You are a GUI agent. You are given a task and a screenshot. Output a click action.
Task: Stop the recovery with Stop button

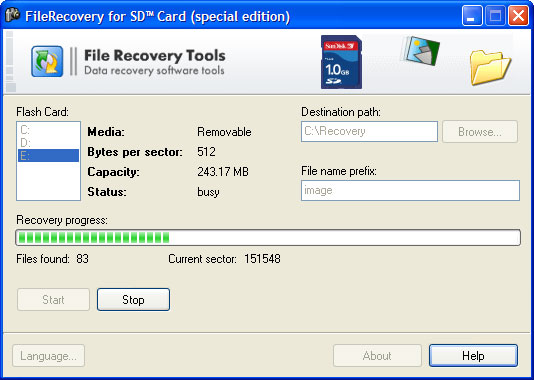[134, 300]
